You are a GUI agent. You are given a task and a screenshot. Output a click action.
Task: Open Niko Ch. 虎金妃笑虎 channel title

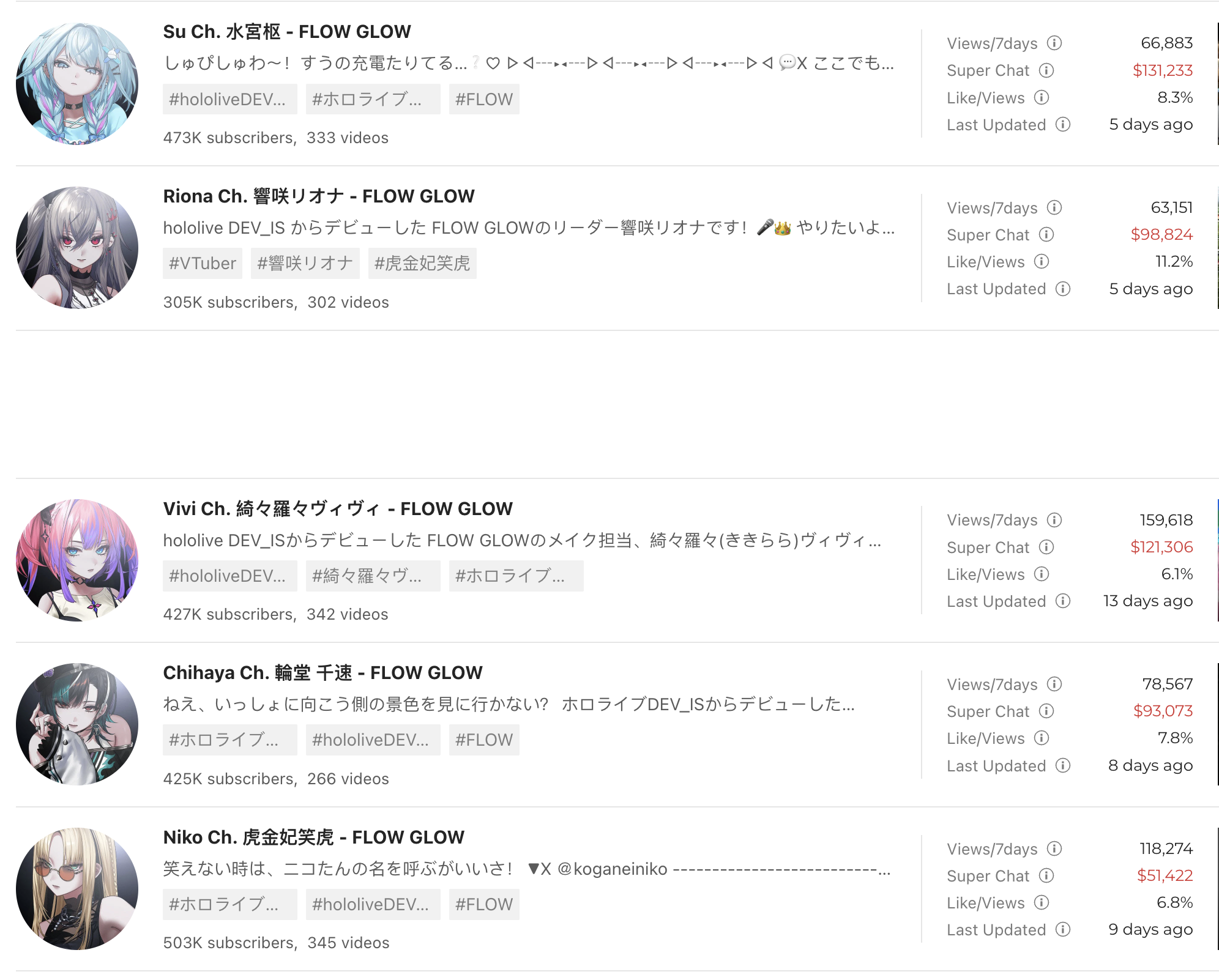point(314,837)
